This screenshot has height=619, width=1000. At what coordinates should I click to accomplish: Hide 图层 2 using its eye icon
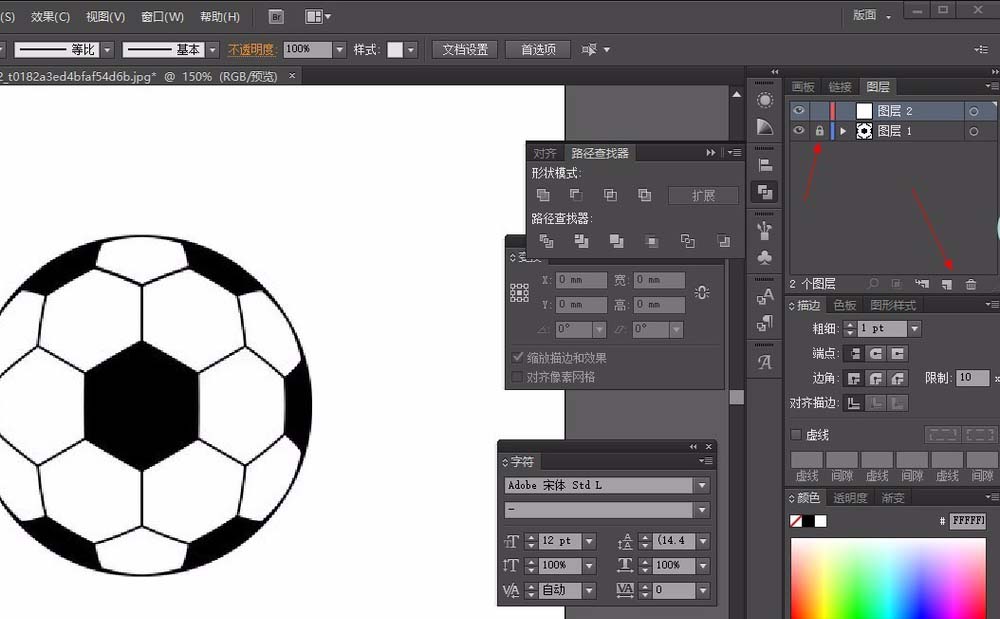pos(799,111)
